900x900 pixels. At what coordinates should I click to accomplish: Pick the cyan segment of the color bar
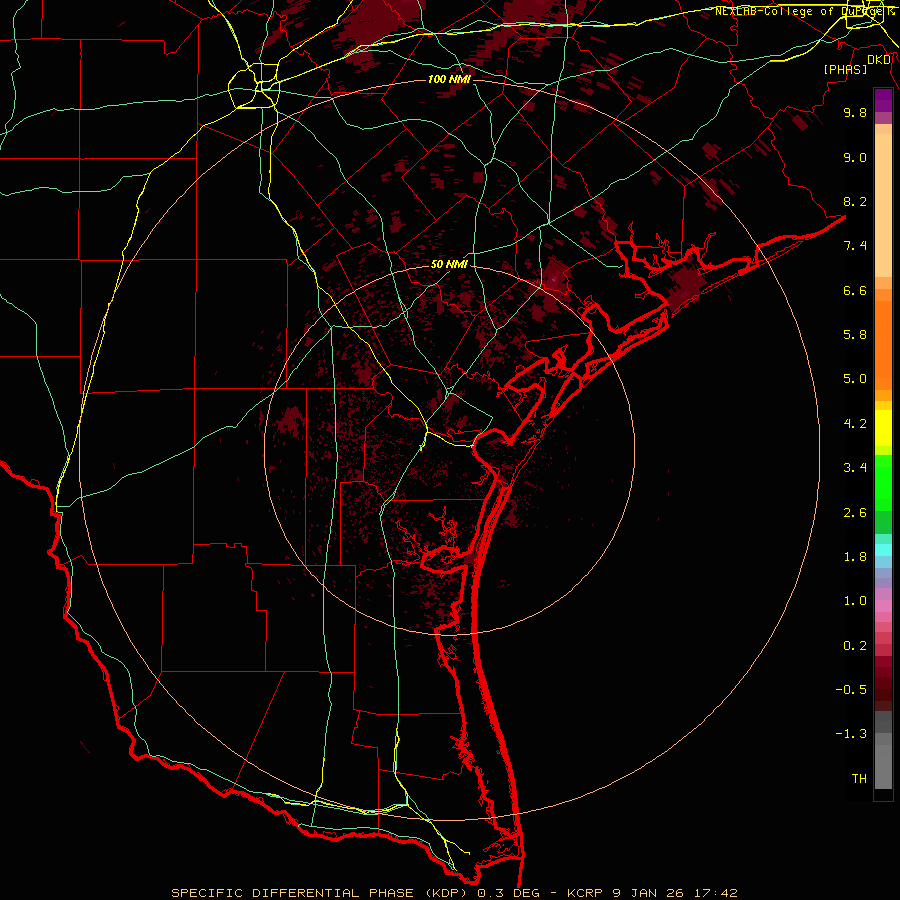[x=883, y=550]
